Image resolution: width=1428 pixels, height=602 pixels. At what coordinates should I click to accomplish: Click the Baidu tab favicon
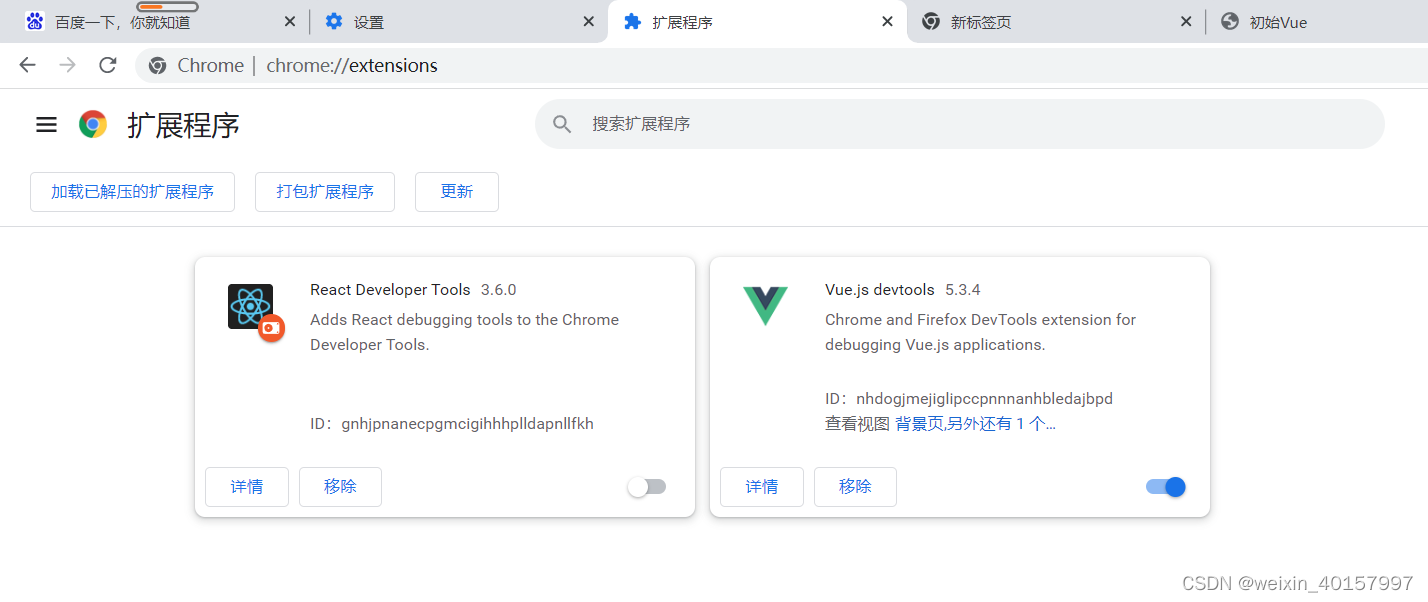tap(35, 21)
